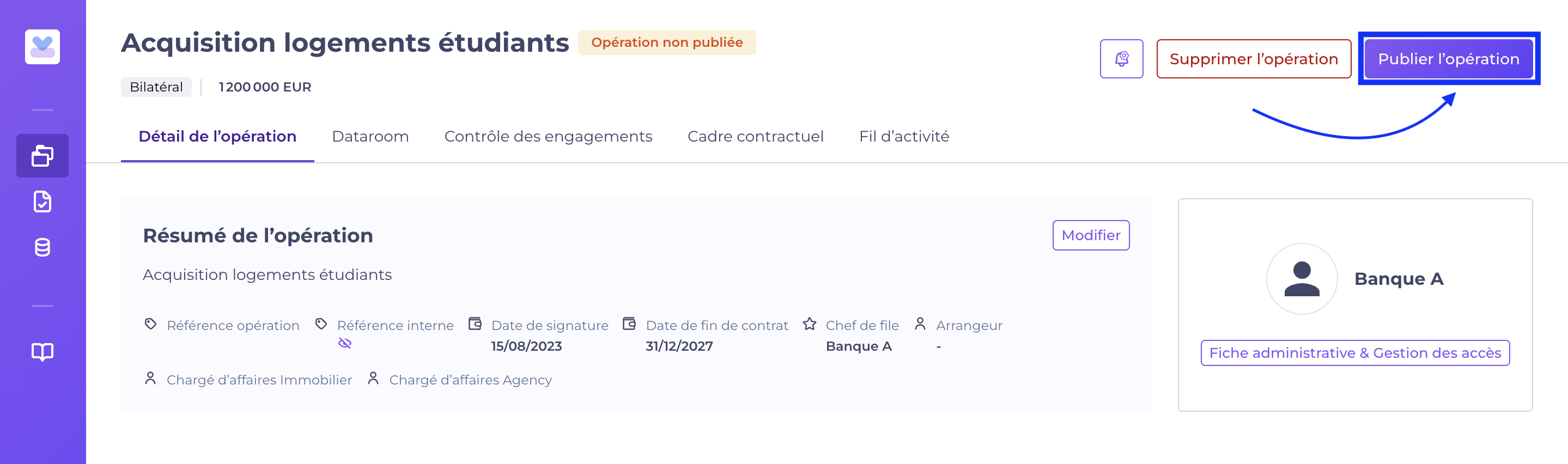Switch to the Dataroom tab
This screenshot has height=464, width=1568.
click(370, 136)
